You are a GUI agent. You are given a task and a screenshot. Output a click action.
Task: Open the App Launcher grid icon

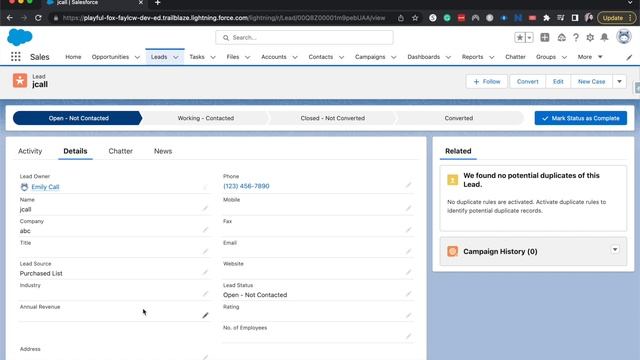[16, 57]
